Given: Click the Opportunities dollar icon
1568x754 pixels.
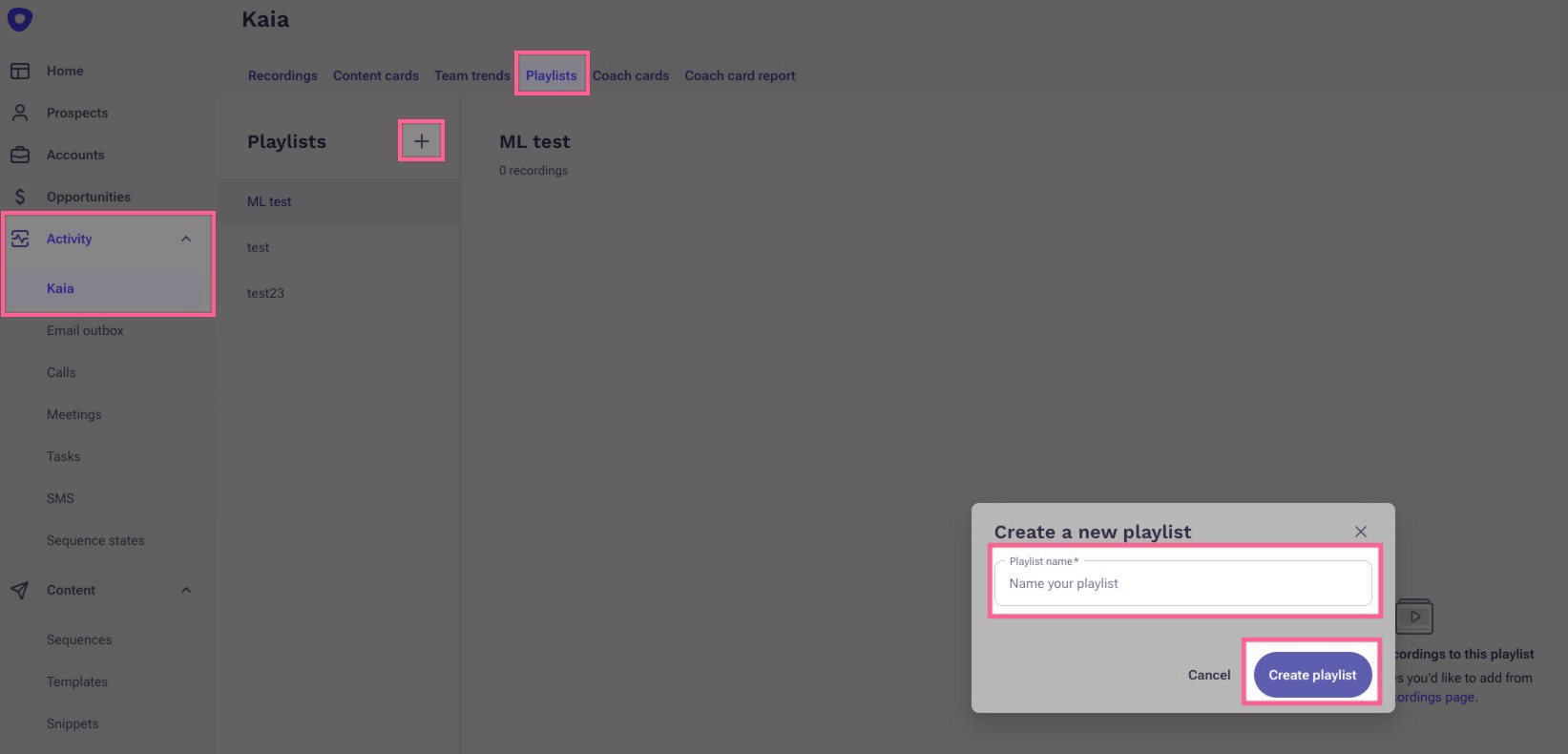Looking at the screenshot, I should (20, 197).
